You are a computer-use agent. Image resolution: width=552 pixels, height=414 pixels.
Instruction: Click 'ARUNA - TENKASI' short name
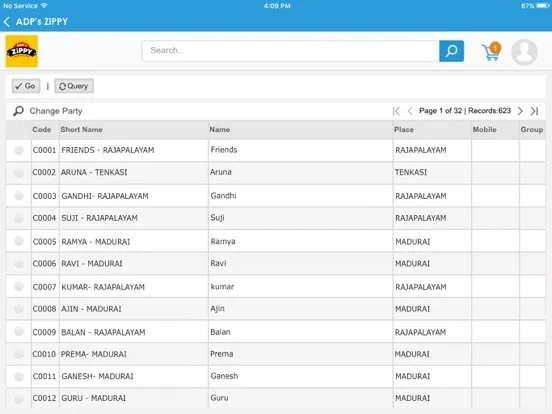(94, 172)
